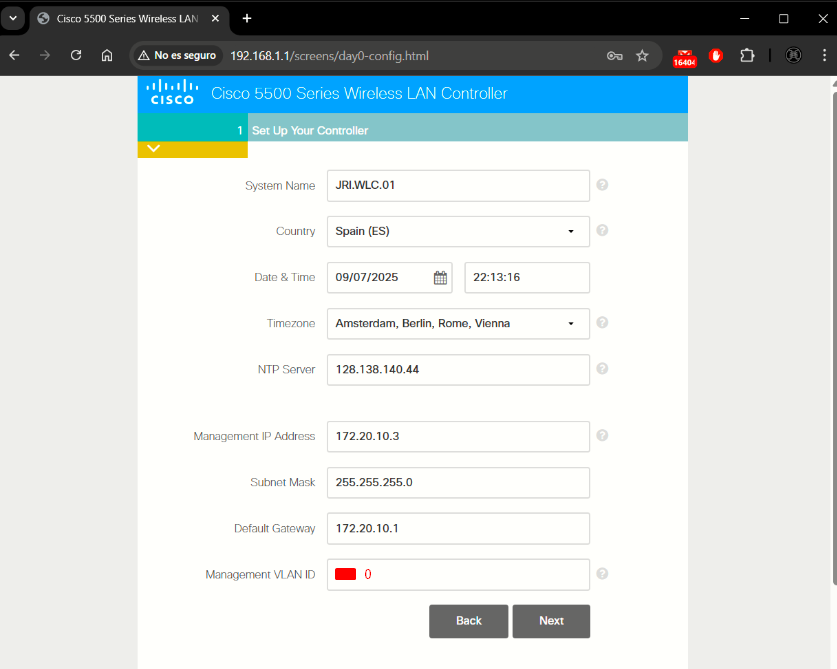The height and width of the screenshot is (669, 837).
Task: Focus the time field 22:13:16
Action: click(x=527, y=277)
